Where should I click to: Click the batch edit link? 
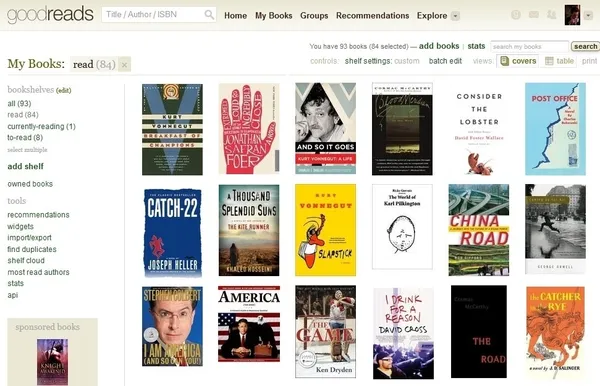click(445, 61)
